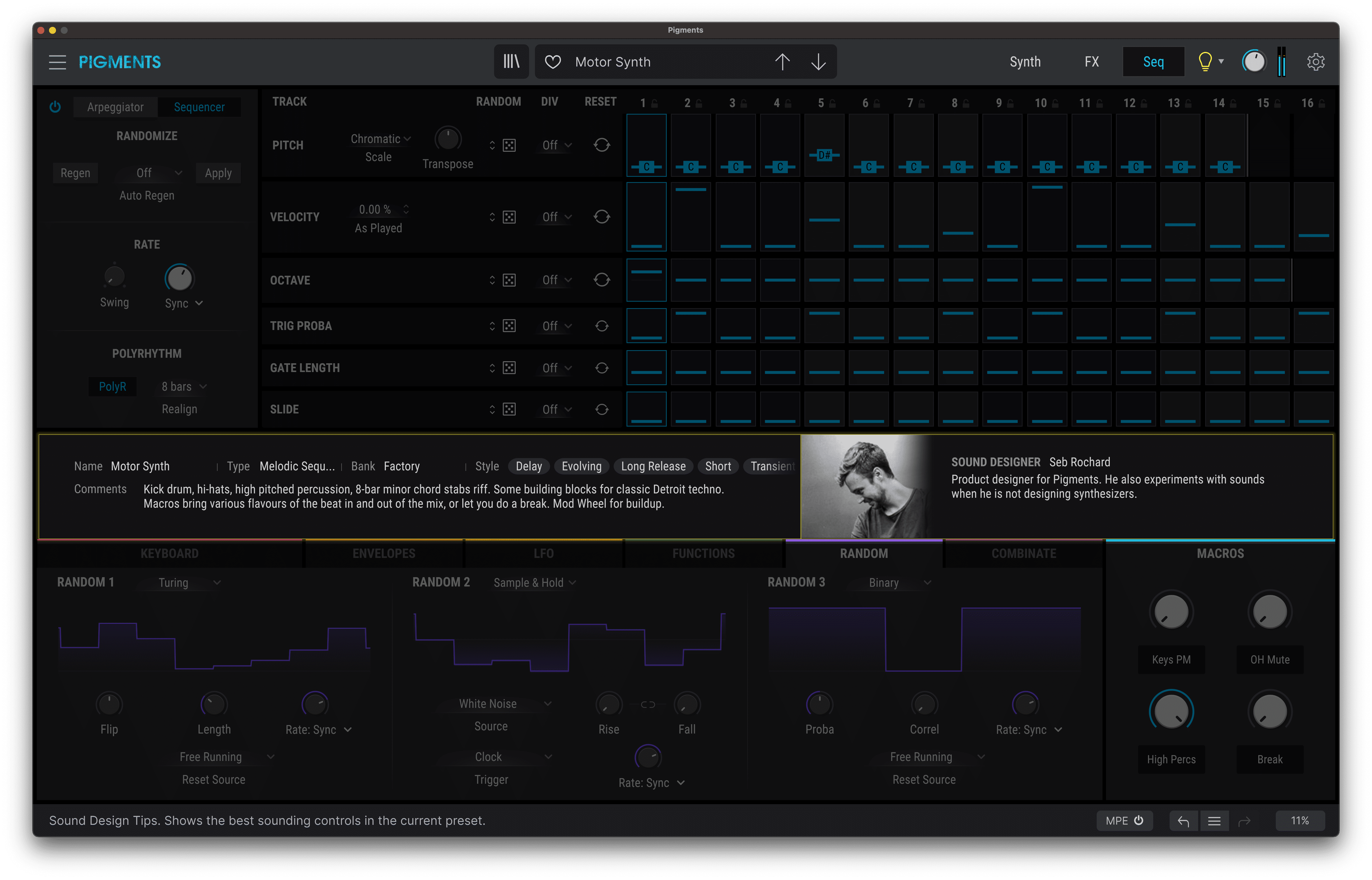Open the Chromatic scale dropdown
This screenshot has width=1372, height=880.
coord(380,139)
